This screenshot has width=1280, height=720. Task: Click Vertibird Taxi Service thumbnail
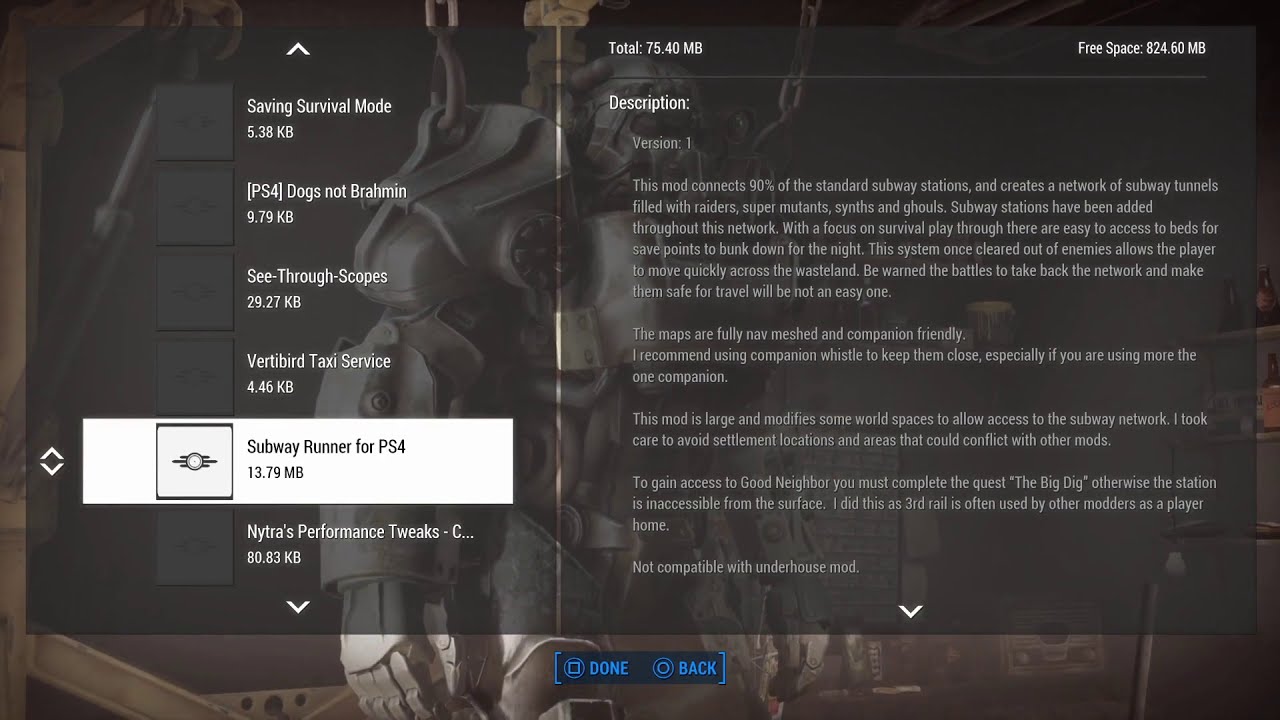coord(195,376)
